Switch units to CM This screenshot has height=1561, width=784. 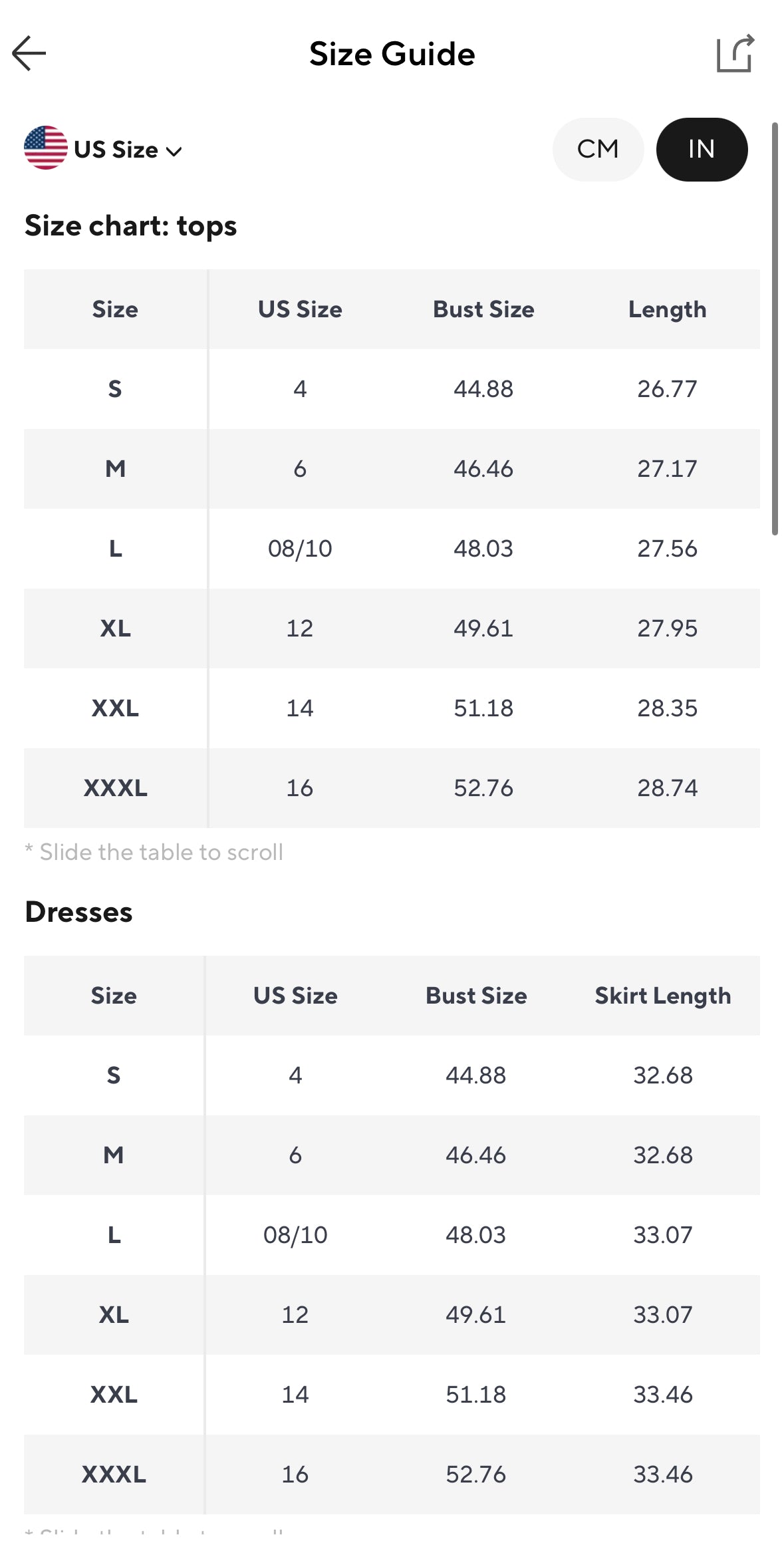[598, 149]
